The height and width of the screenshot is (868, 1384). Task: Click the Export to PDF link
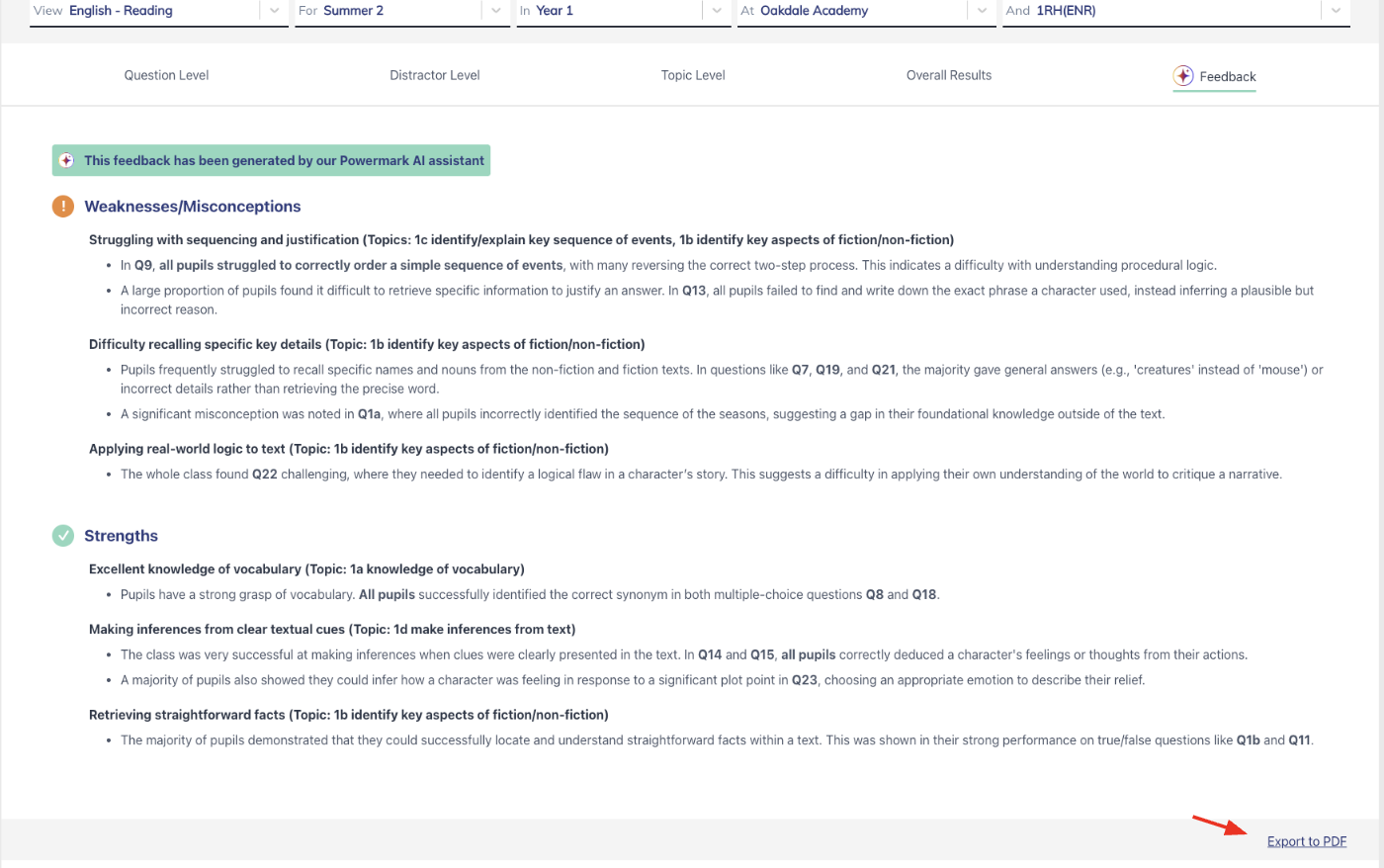click(x=1306, y=841)
